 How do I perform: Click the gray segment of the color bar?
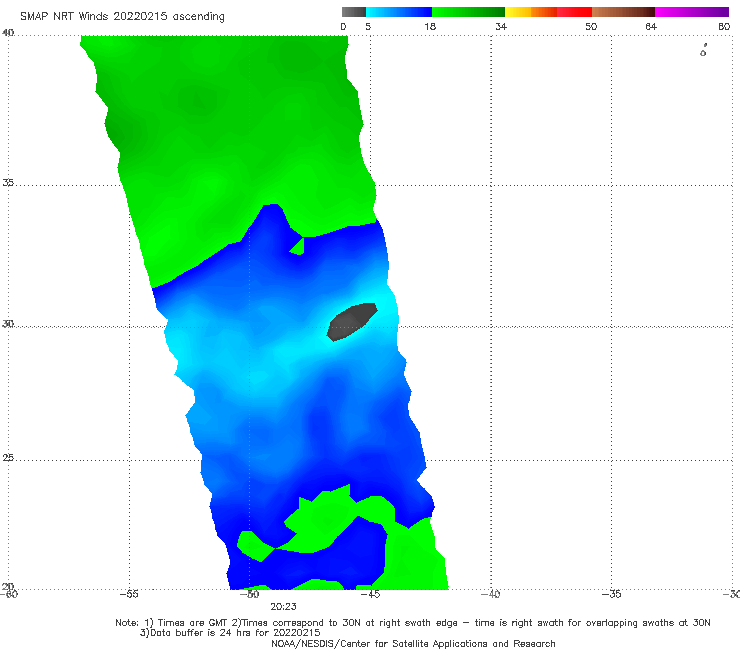coord(354,12)
